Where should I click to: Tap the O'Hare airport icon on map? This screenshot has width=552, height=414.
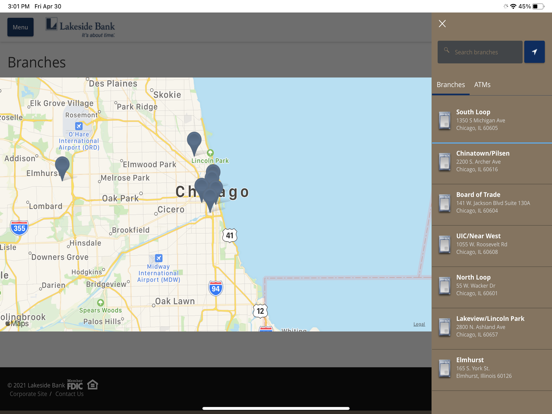(79, 126)
